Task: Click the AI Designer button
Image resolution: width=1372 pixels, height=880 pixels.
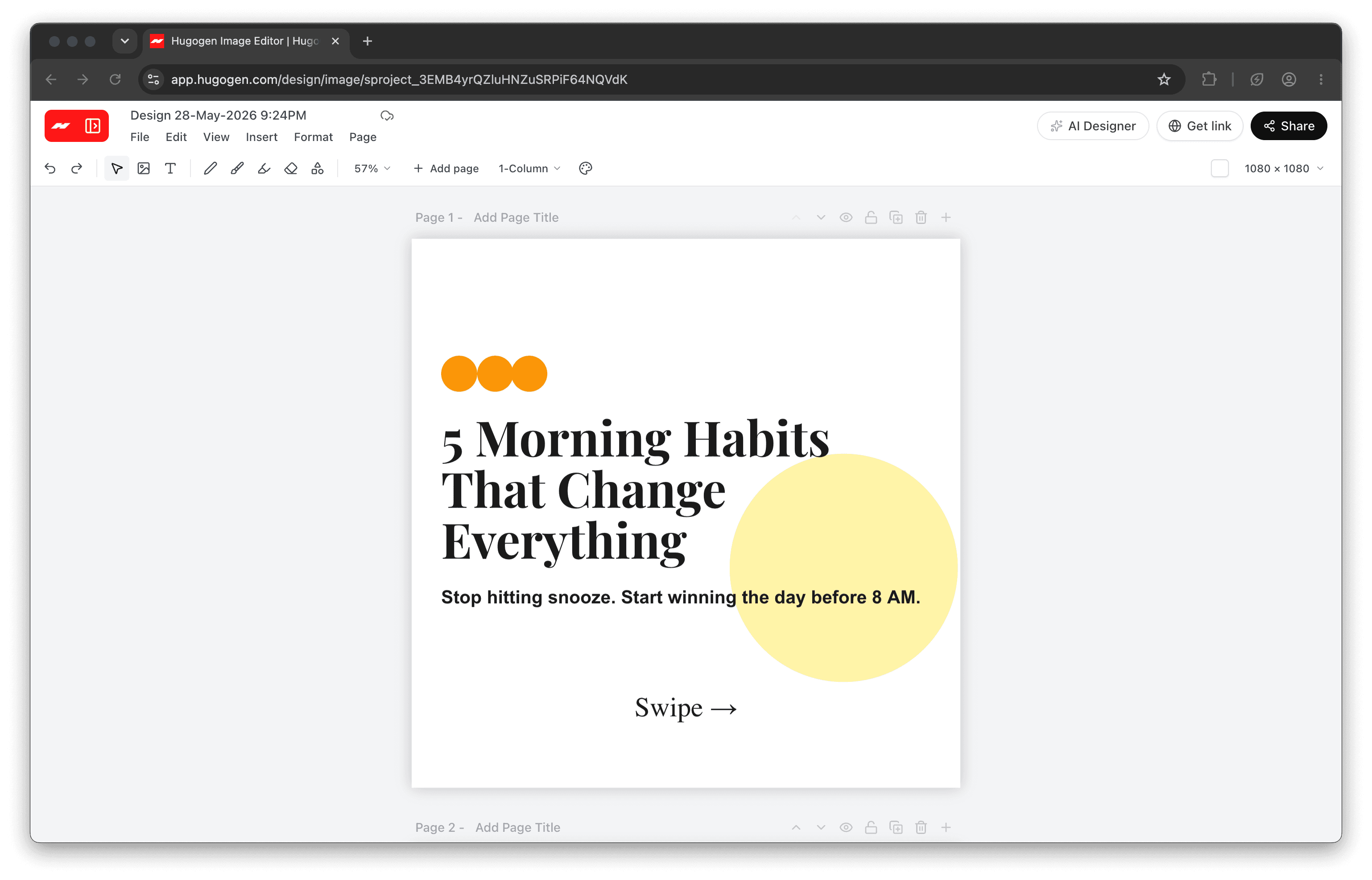Action: pyautogui.click(x=1093, y=126)
